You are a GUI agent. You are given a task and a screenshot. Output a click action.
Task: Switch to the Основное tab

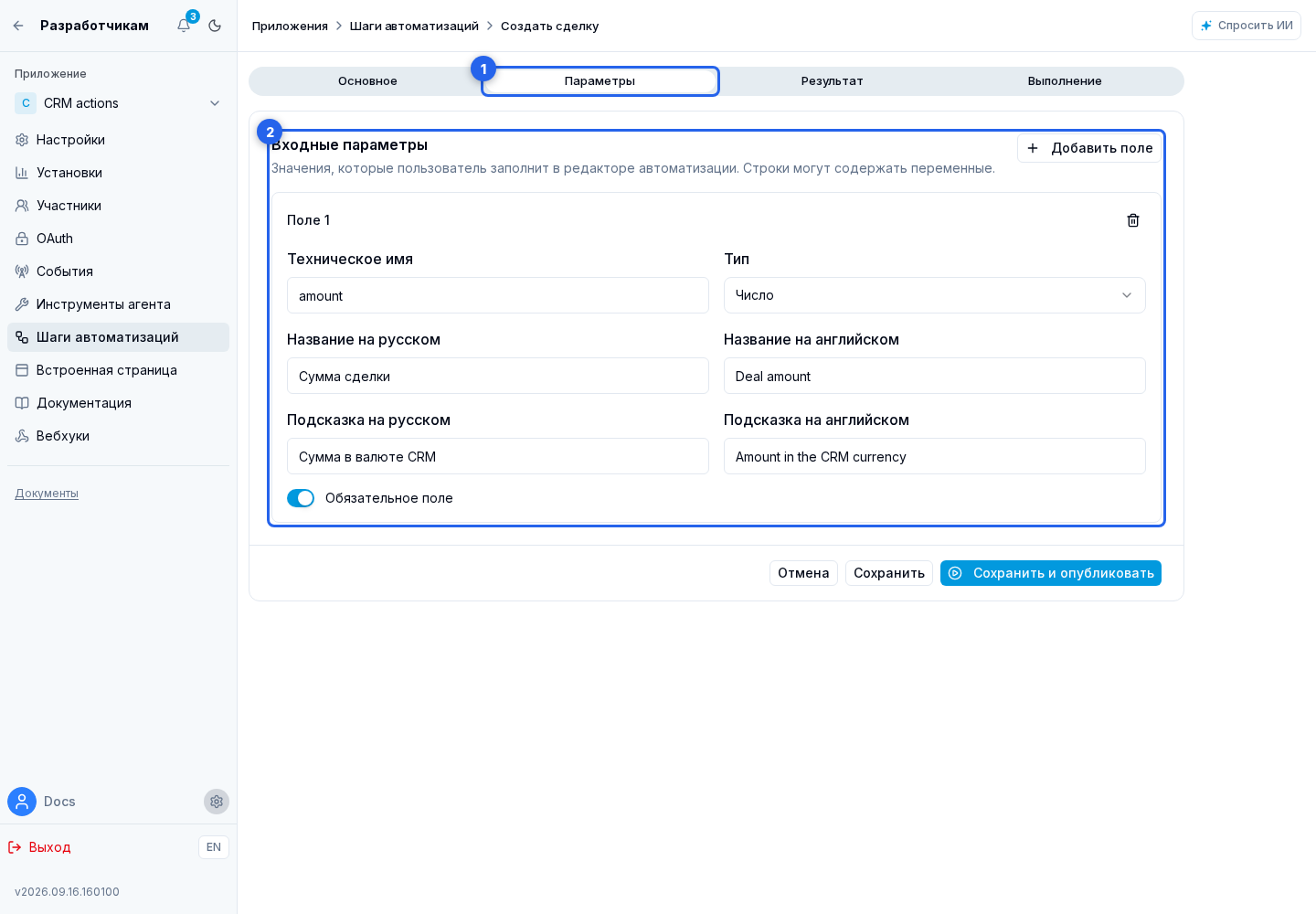367,81
